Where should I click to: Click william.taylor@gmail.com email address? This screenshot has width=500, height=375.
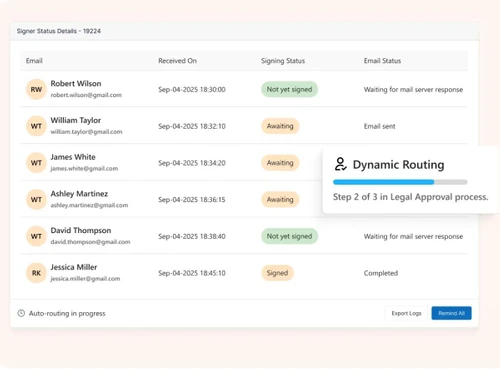[86, 132]
